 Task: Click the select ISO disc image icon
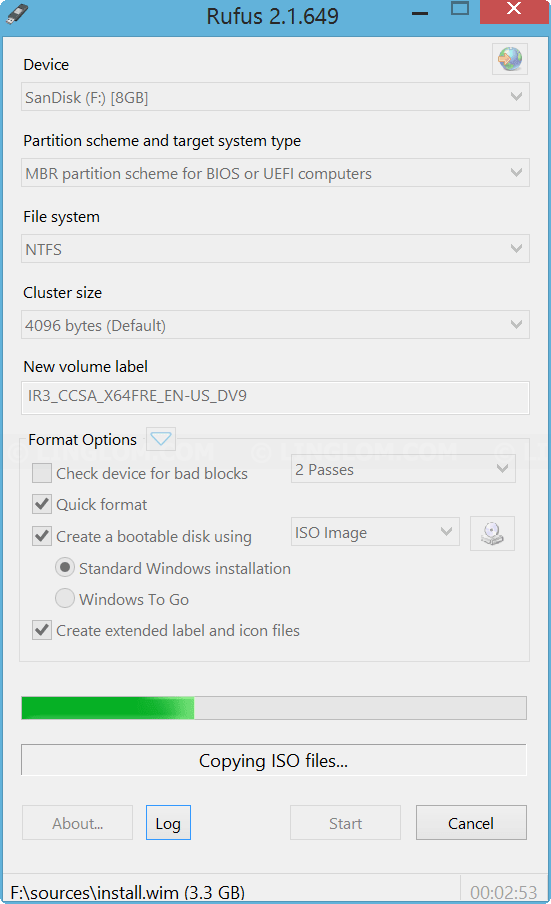(492, 533)
